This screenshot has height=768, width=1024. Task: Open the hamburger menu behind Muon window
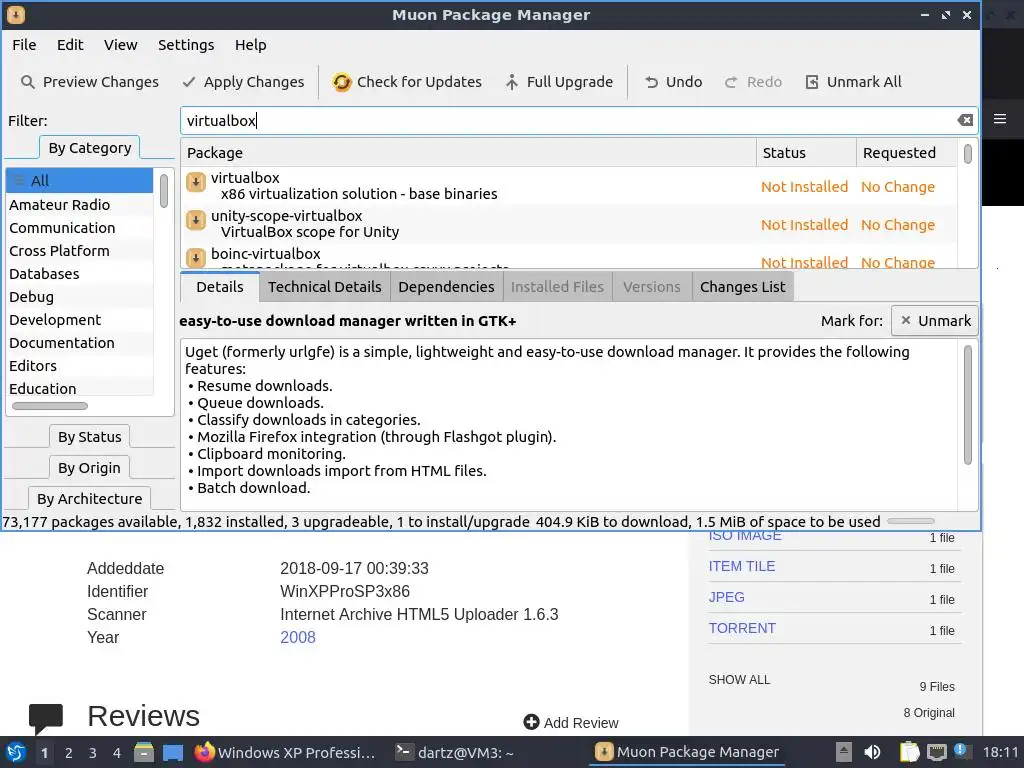(x=999, y=119)
